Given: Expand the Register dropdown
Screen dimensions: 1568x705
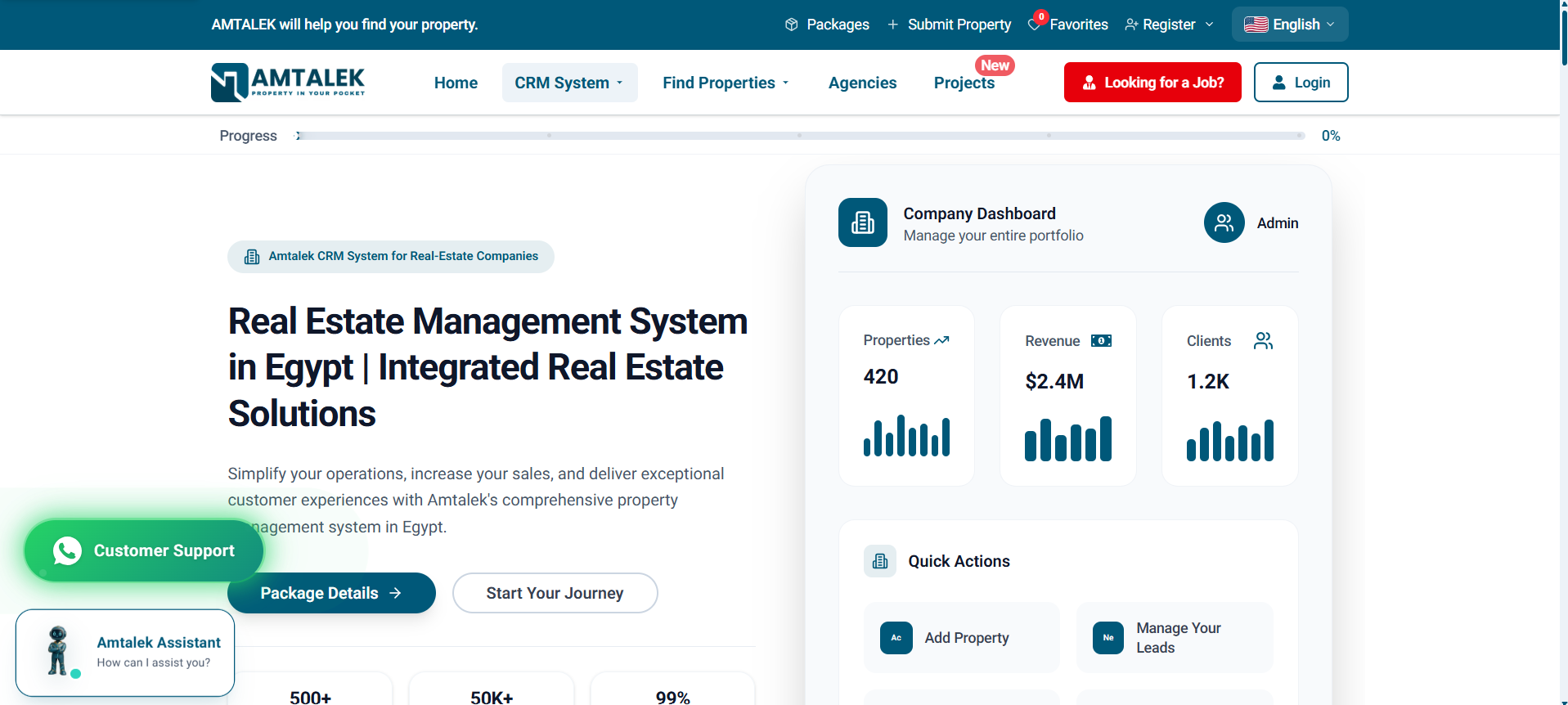Looking at the screenshot, I should point(1170,25).
